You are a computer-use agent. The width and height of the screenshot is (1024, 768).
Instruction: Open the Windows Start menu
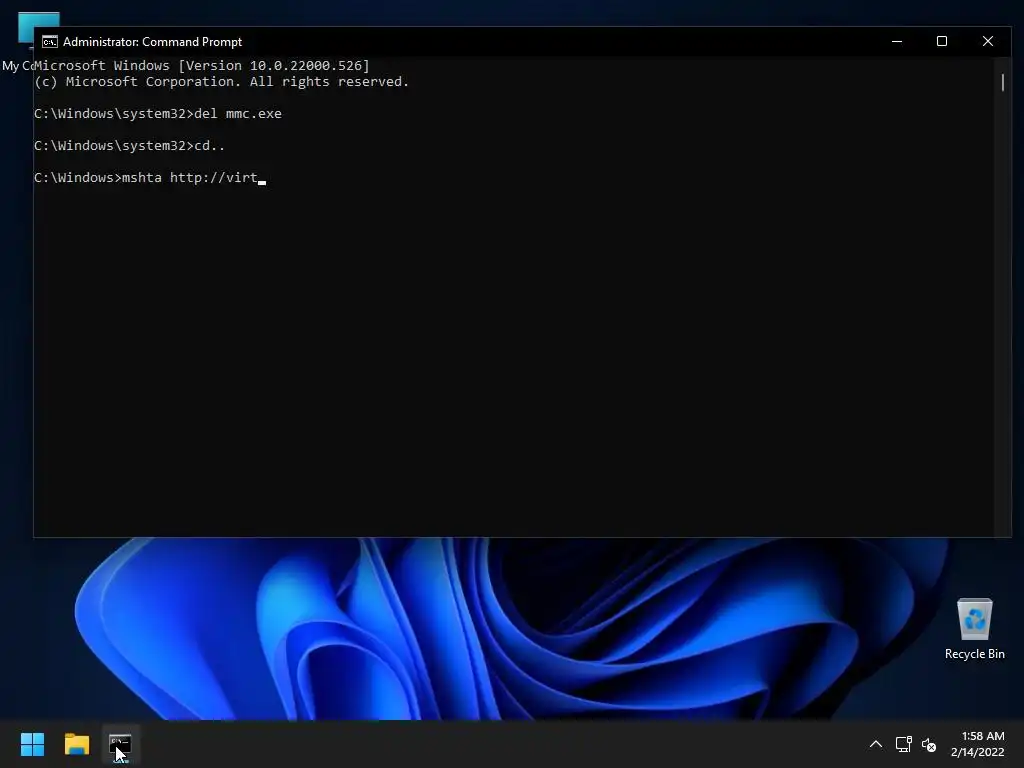(x=32, y=744)
